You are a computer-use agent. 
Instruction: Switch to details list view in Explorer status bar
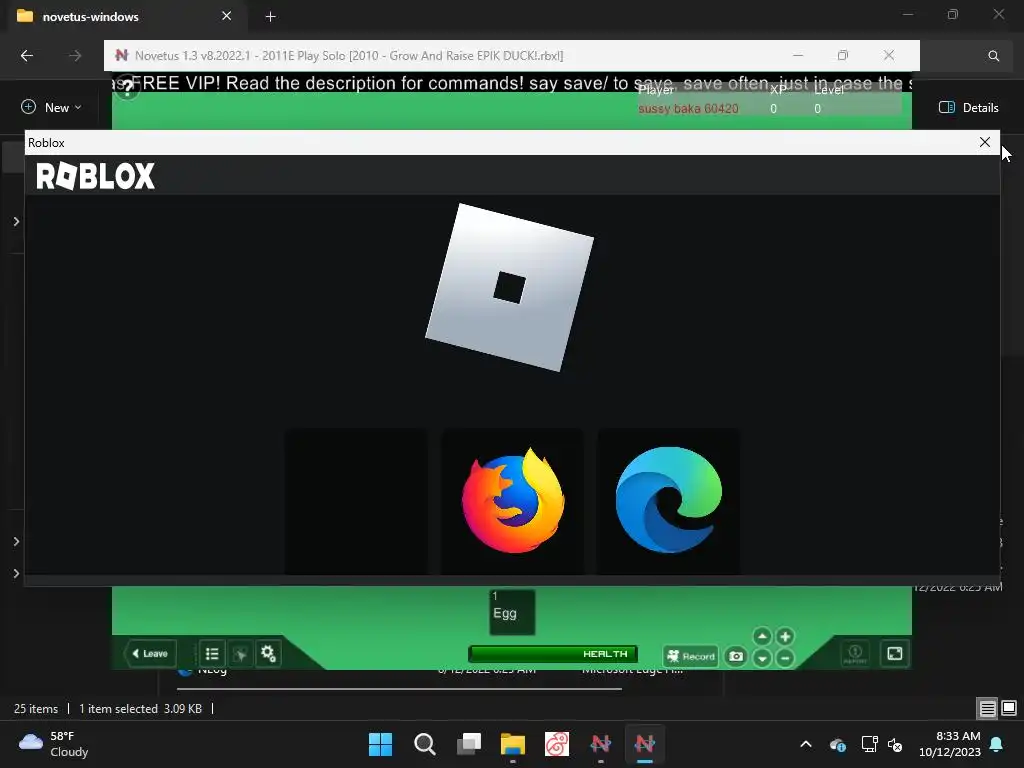[987, 709]
